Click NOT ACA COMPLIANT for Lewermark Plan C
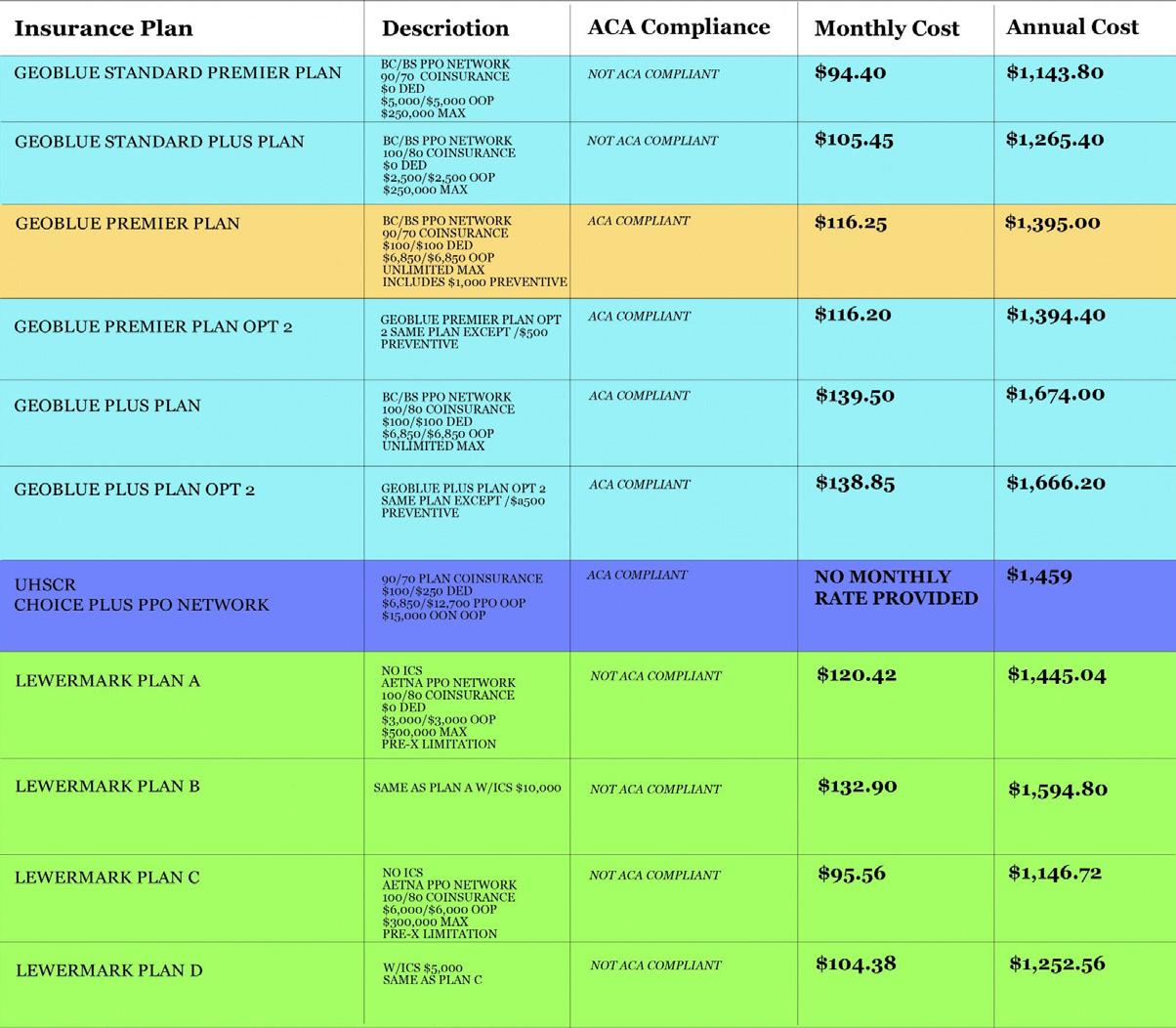The image size is (1176, 1028). (x=654, y=876)
